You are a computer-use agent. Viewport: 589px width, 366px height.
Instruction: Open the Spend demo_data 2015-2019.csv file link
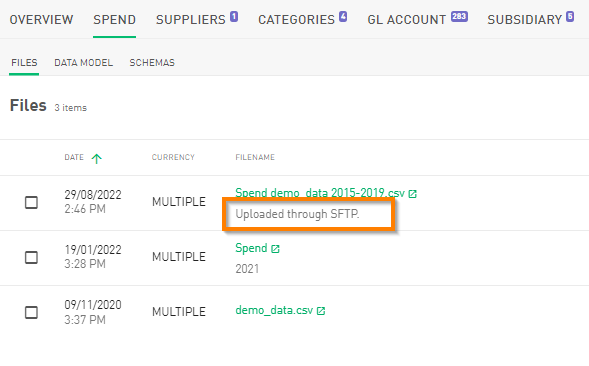coord(320,193)
